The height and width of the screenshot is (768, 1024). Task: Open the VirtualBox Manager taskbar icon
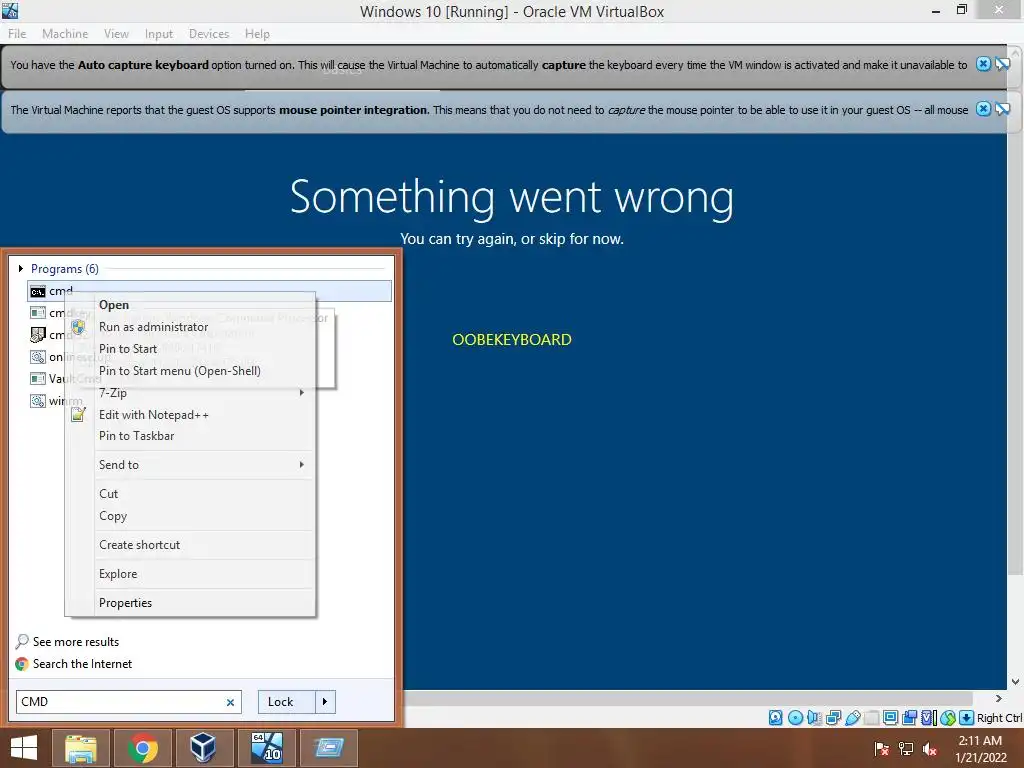click(203, 748)
